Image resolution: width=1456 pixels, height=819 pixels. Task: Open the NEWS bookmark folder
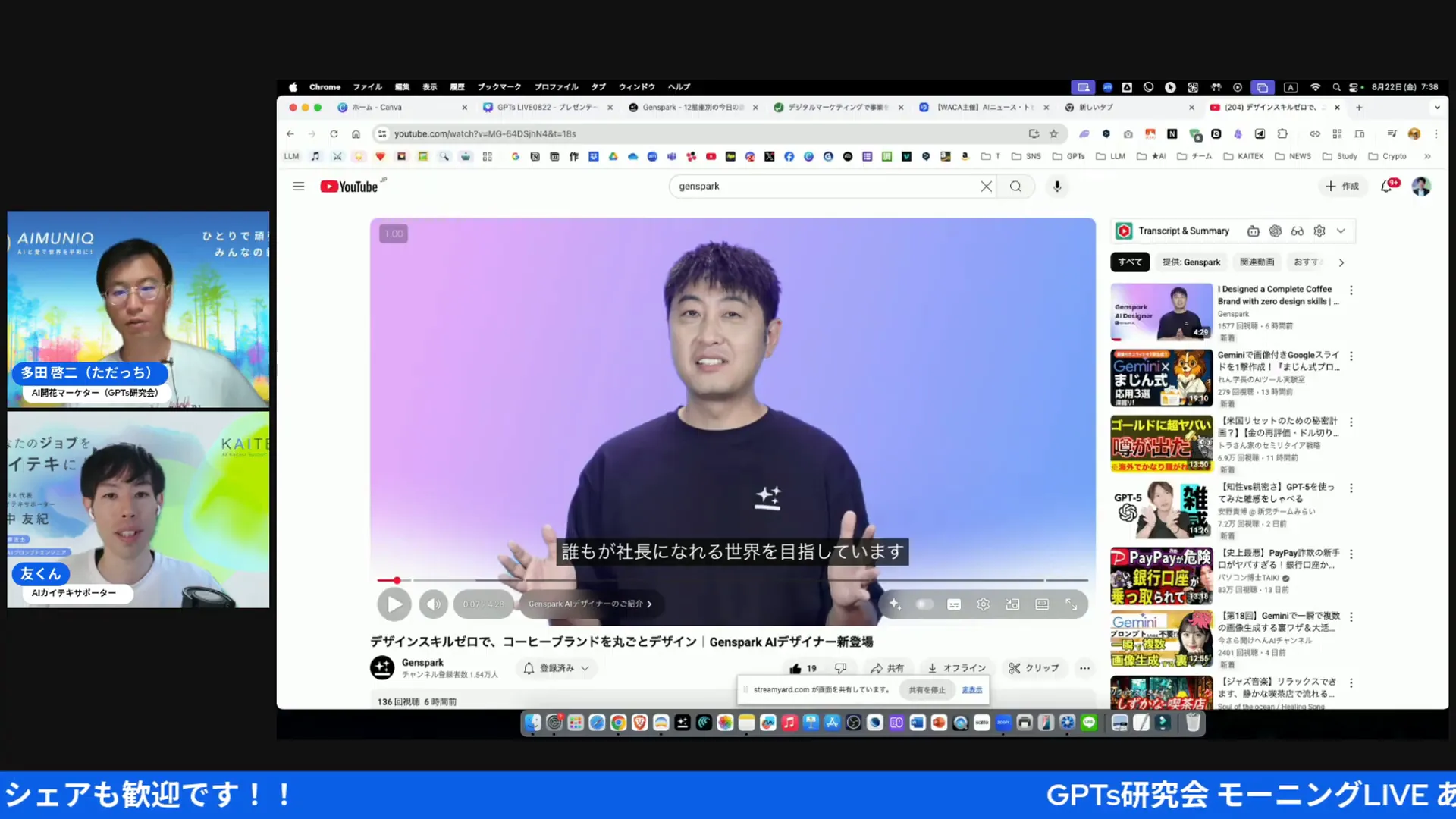(x=1293, y=156)
